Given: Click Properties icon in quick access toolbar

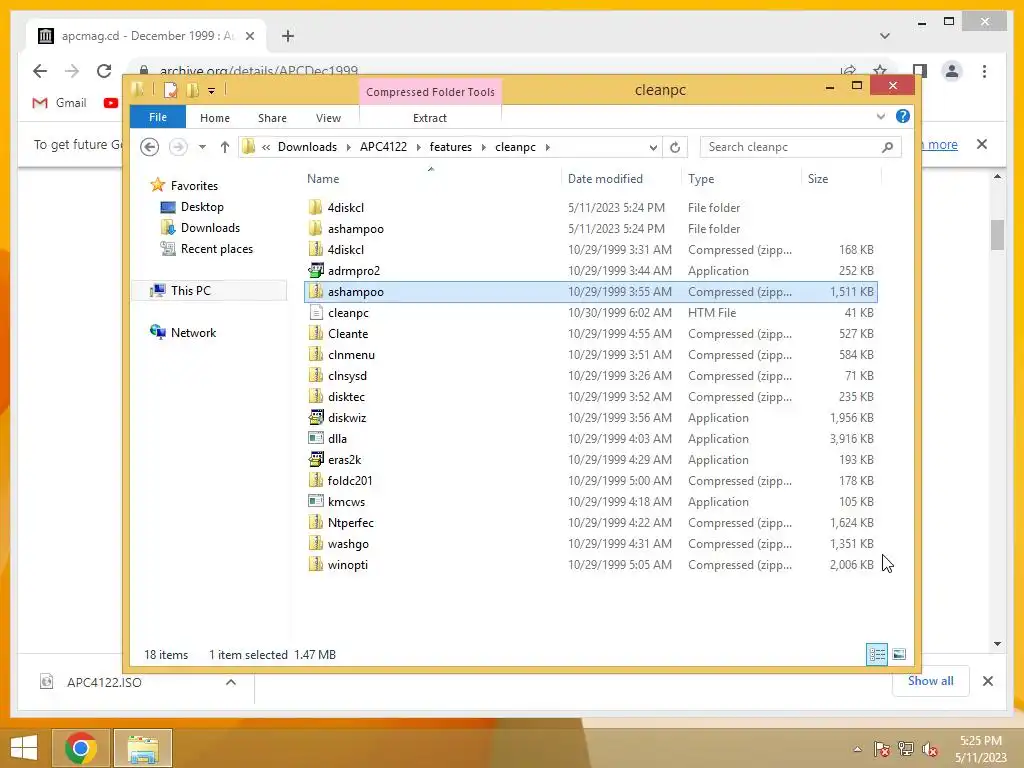Looking at the screenshot, I should point(170,90).
